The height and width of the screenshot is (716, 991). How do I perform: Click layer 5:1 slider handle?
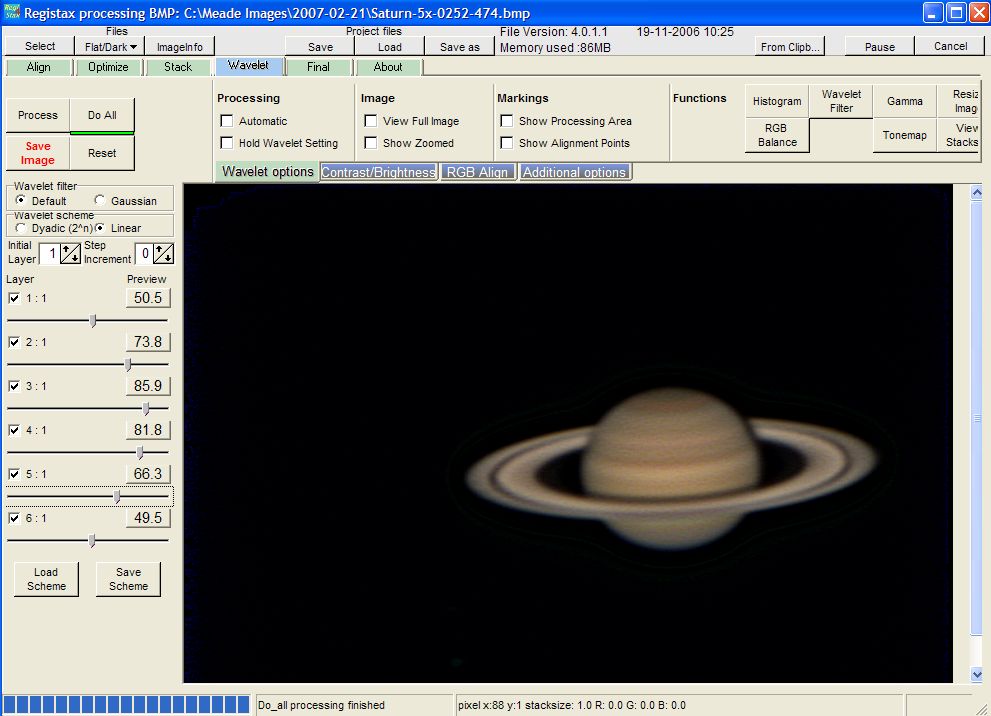tap(117, 497)
